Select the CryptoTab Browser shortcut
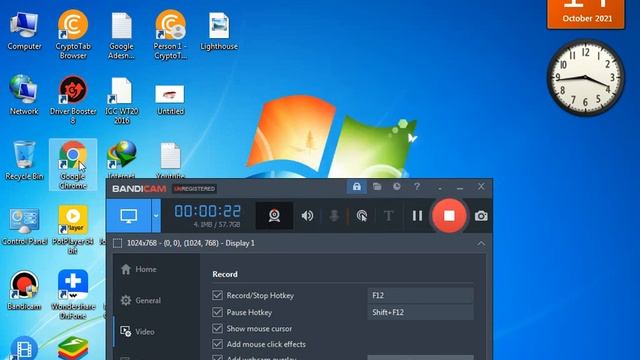This screenshot has width=640, height=360. (x=73, y=35)
